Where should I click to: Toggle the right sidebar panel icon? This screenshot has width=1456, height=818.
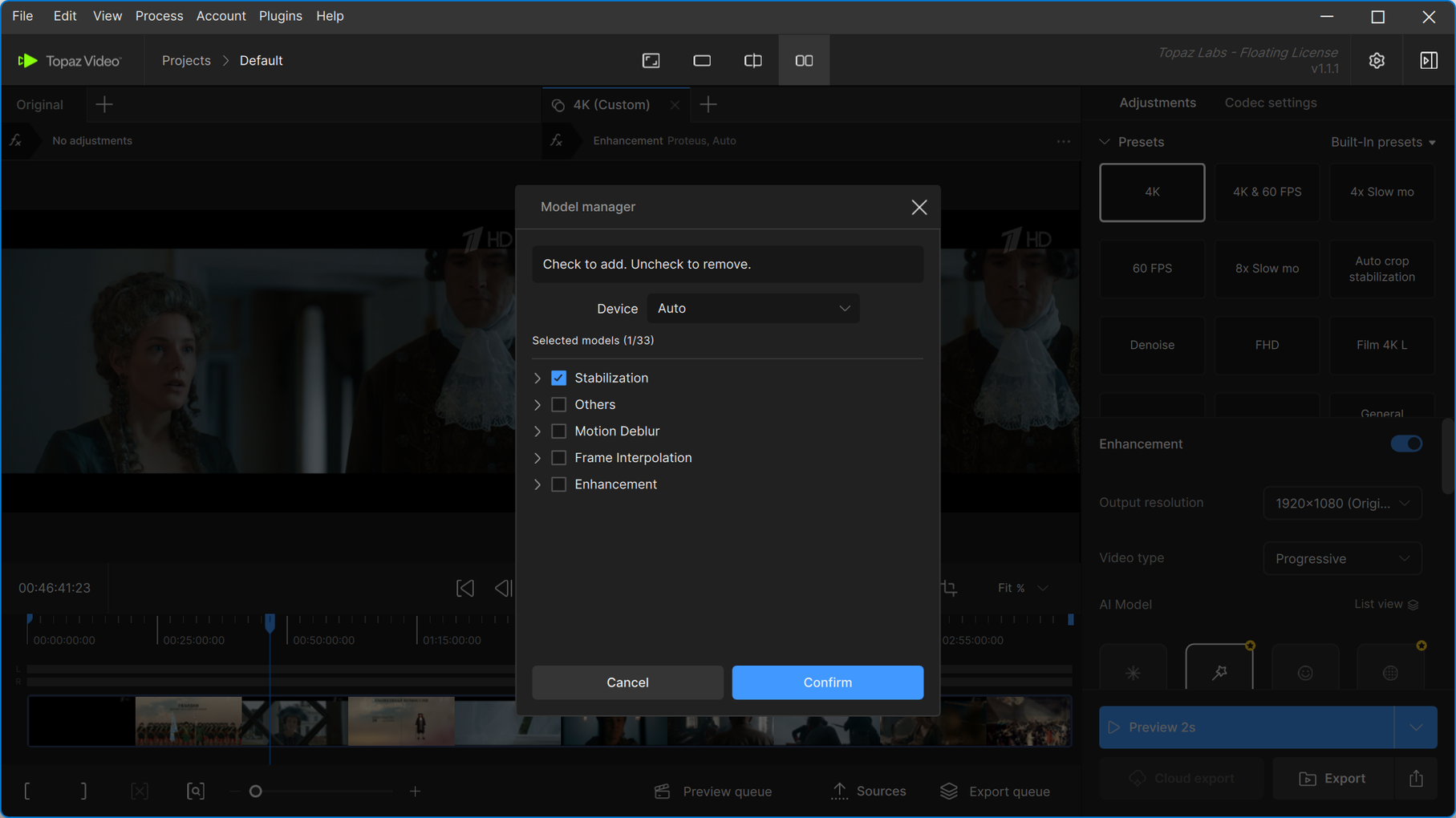(1428, 61)
